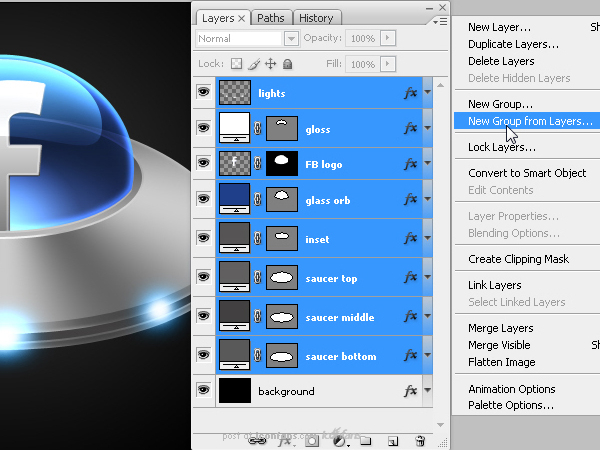Screen dimensions: 600x450
Task: Click the mask link icon on gloss layer
Action: 258,129
